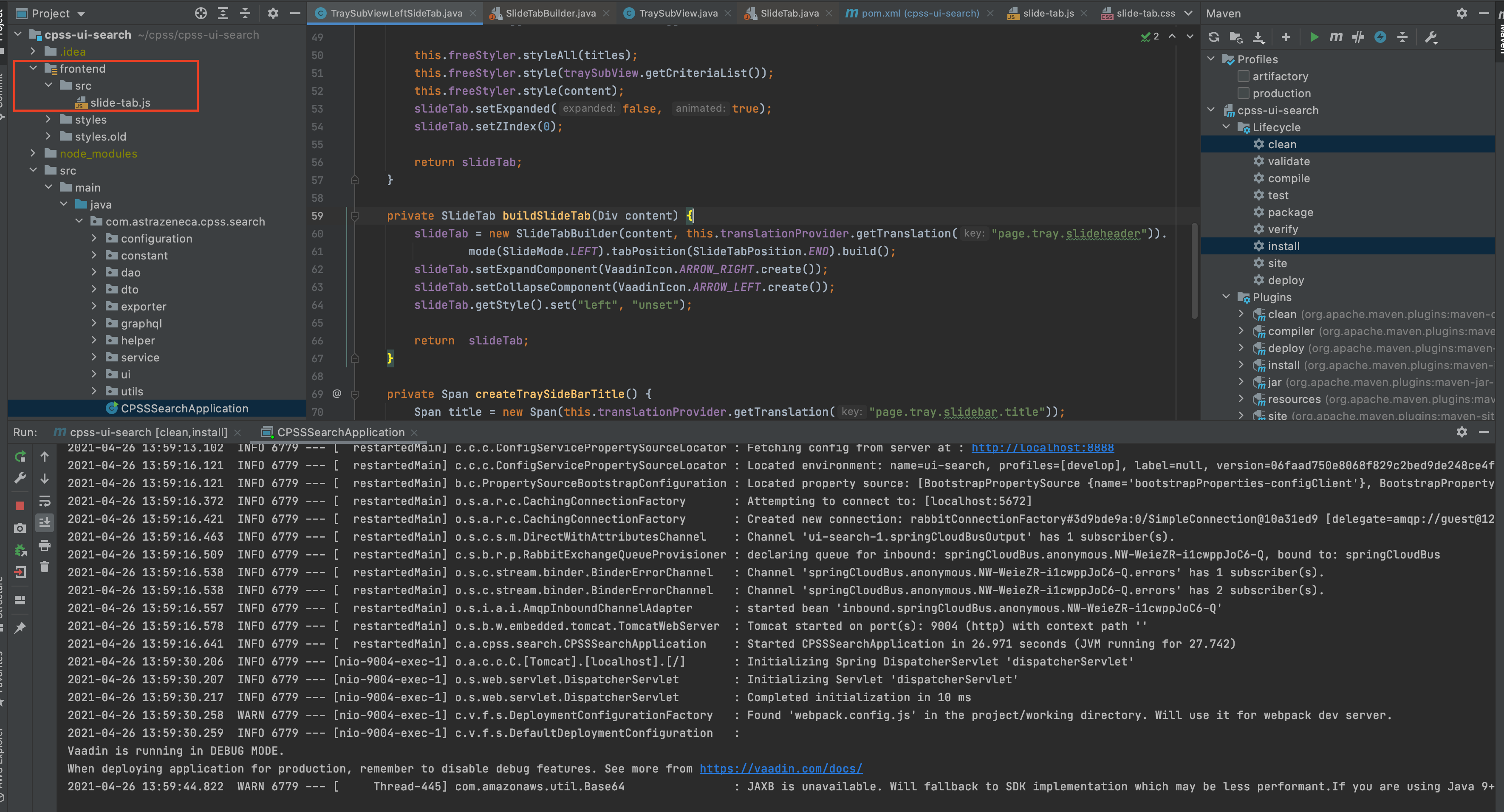This screenshot has width=1504, height=812.
Task: Run the Maven build with the green play icon
Action: point(1314,37)
